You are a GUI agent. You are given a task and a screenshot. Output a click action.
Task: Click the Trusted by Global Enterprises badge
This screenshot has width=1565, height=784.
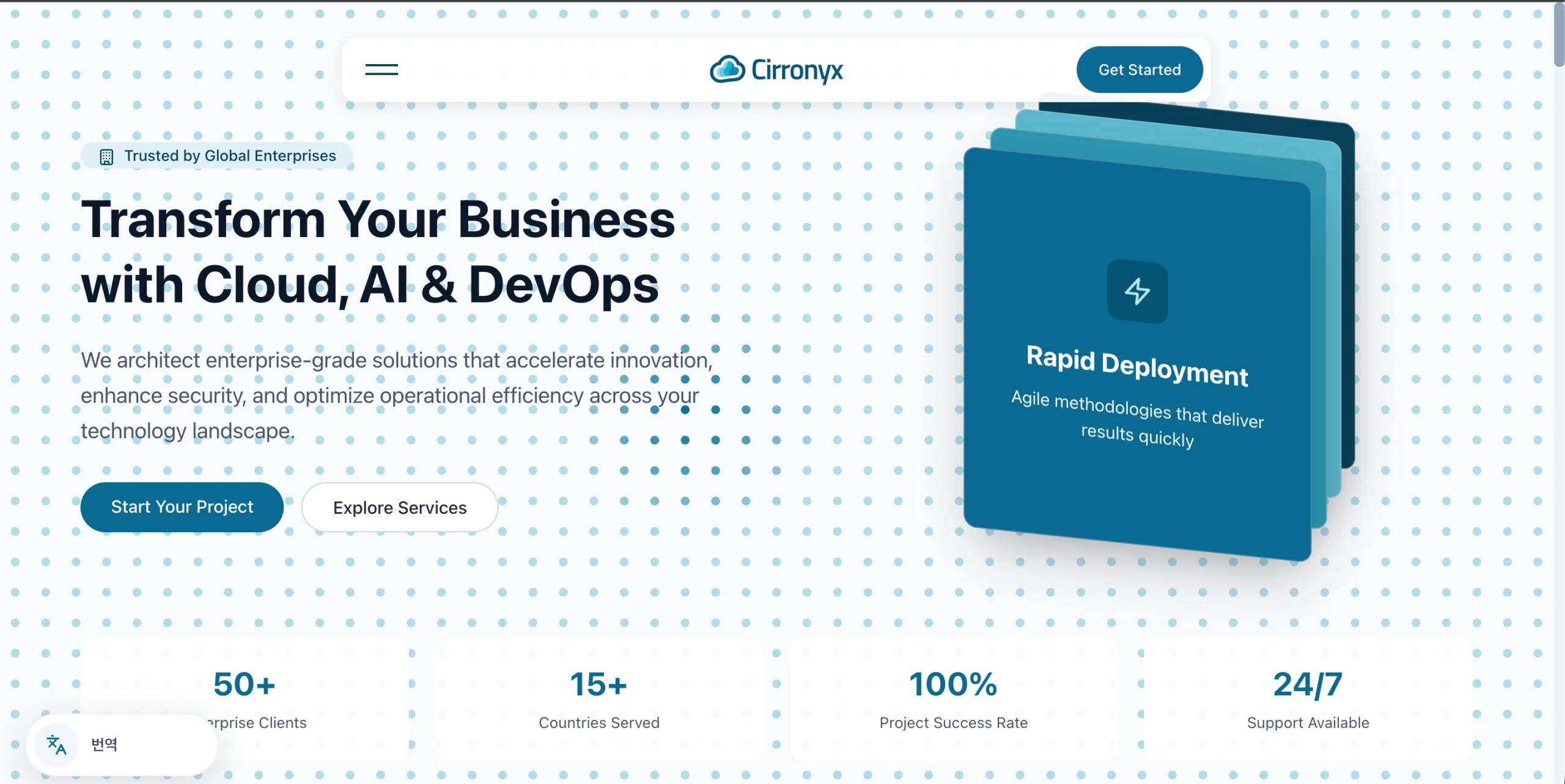click(x=217, y=156)
